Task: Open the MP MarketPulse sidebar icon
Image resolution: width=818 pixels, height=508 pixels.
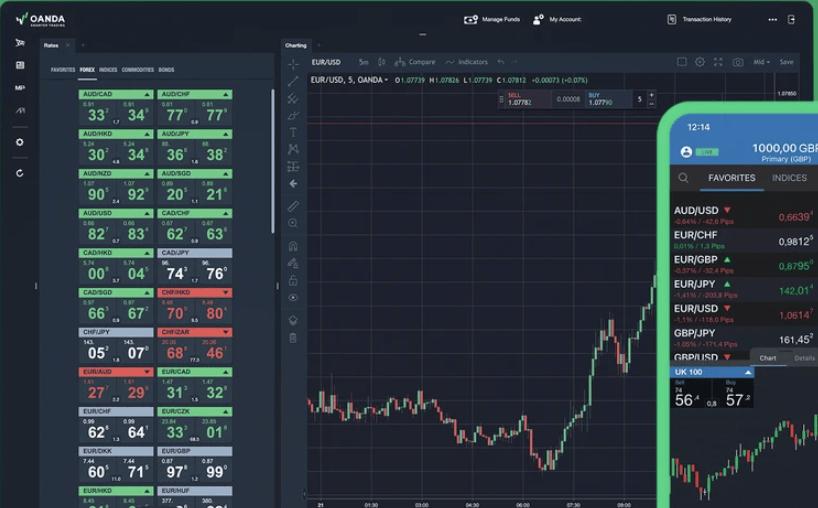Action: tap(20, 88)
